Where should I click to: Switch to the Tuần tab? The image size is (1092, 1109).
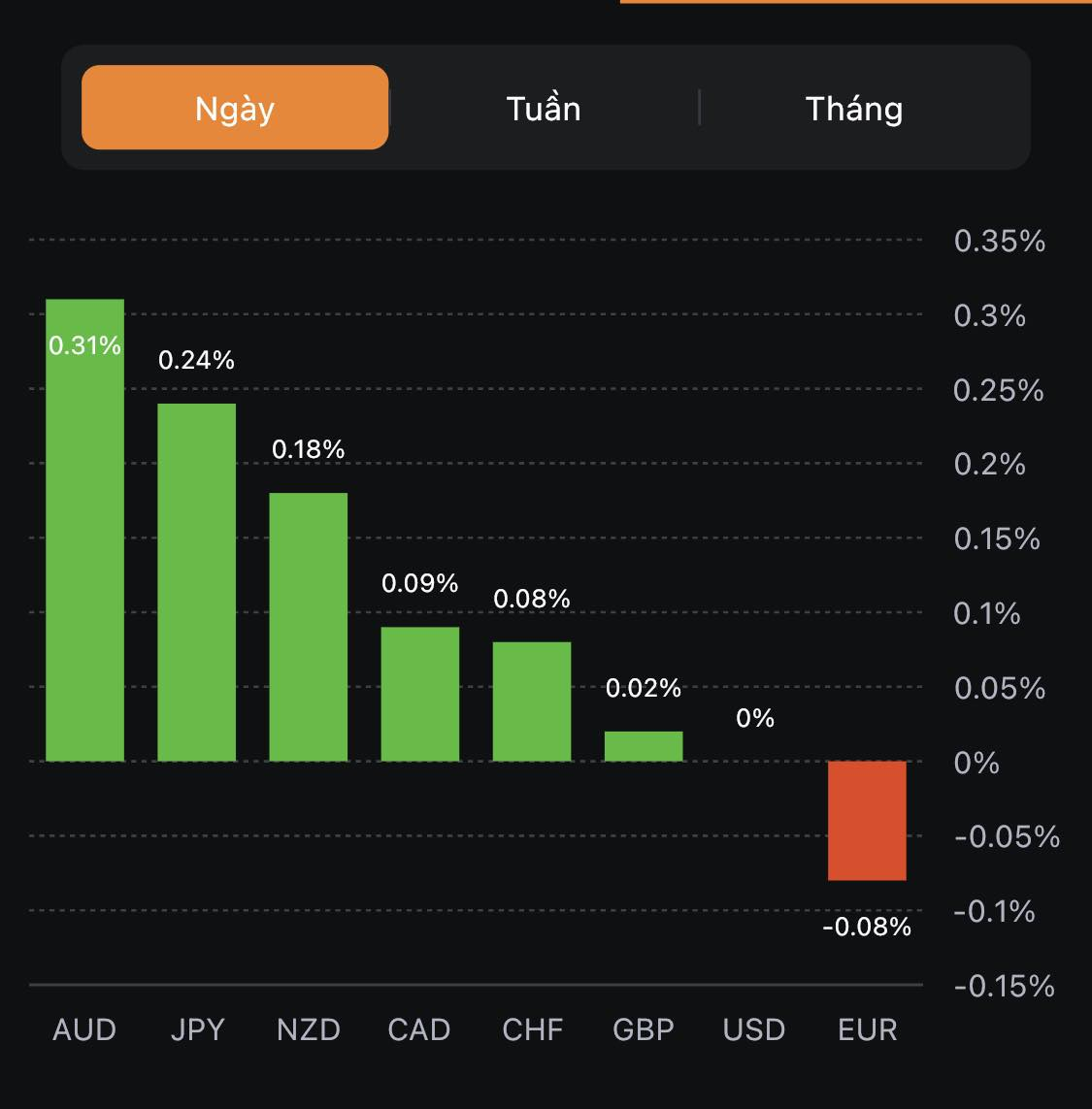(x=544, y=108)
